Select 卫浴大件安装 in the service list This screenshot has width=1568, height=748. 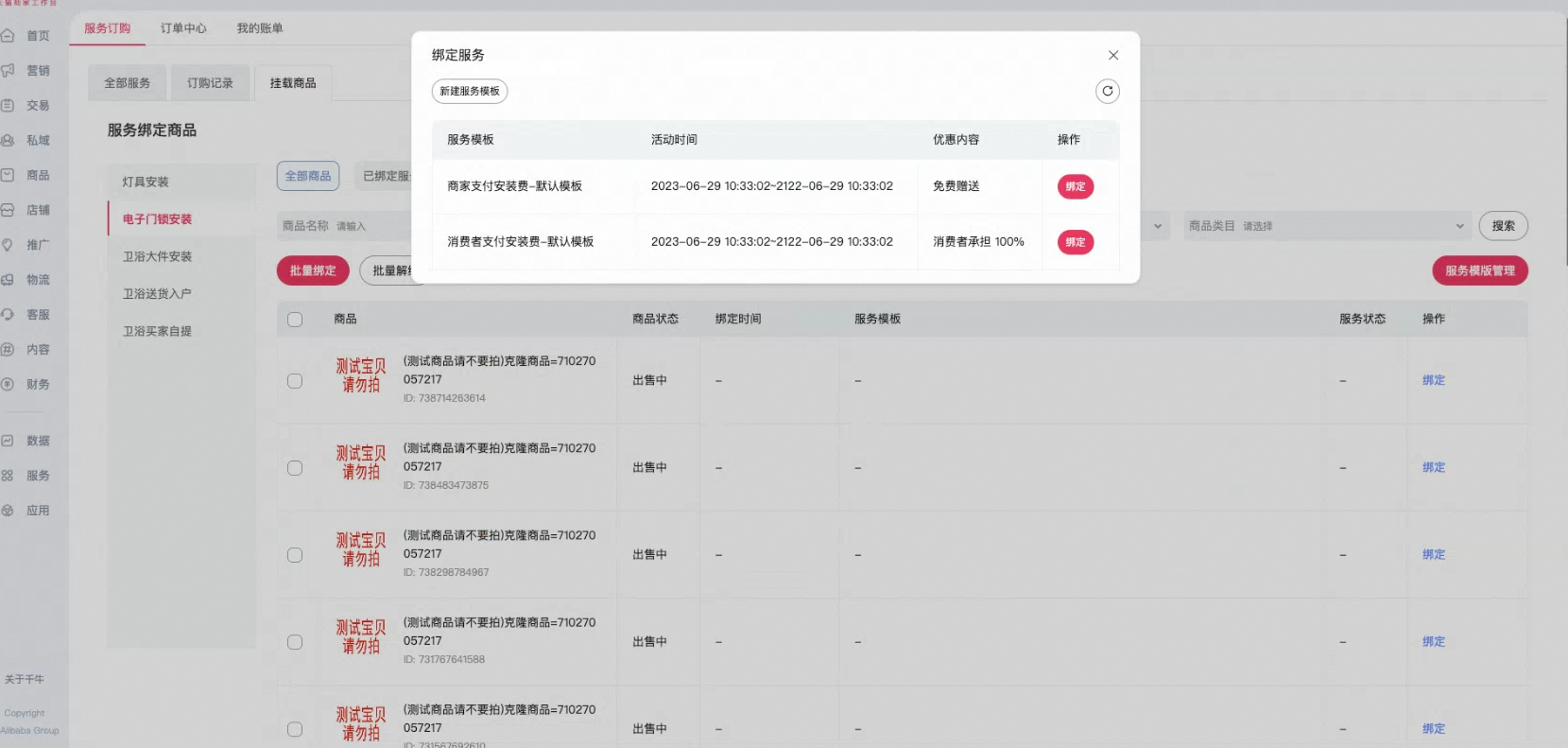pyautogui.click(x=181, y=256)
